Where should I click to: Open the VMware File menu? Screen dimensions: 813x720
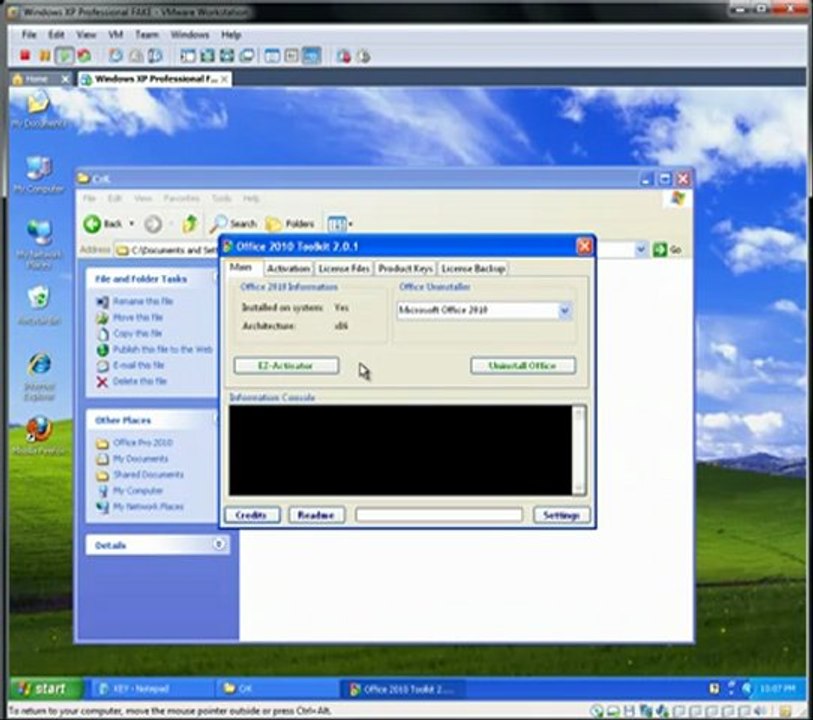(29, 35)
